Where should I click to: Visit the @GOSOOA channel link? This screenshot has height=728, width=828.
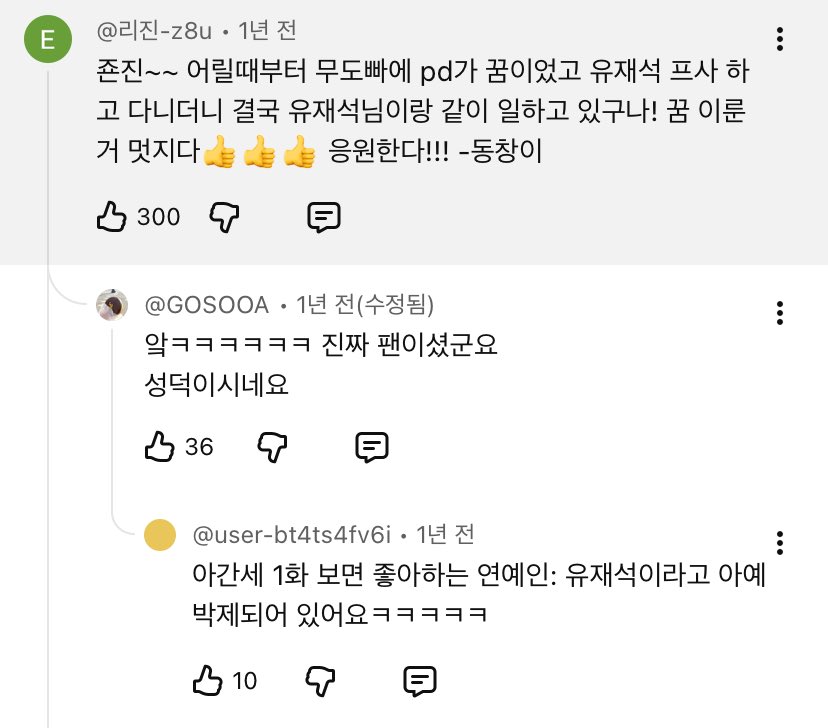[206, 304]
